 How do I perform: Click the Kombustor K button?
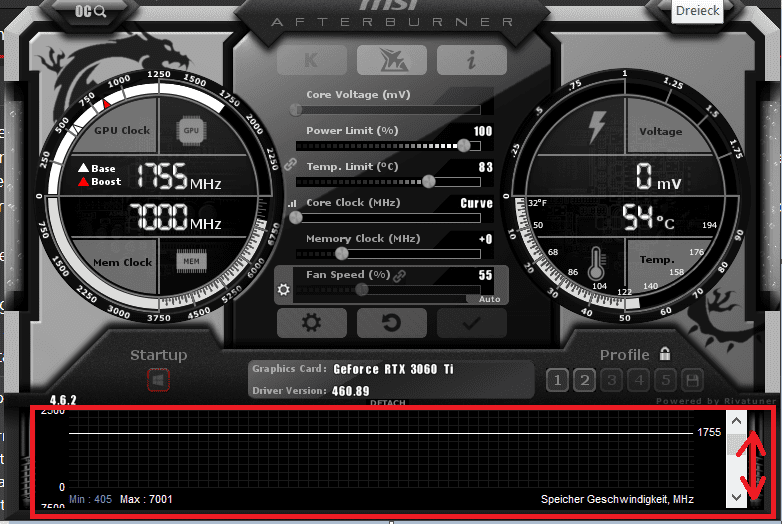[x=312, y=60]
